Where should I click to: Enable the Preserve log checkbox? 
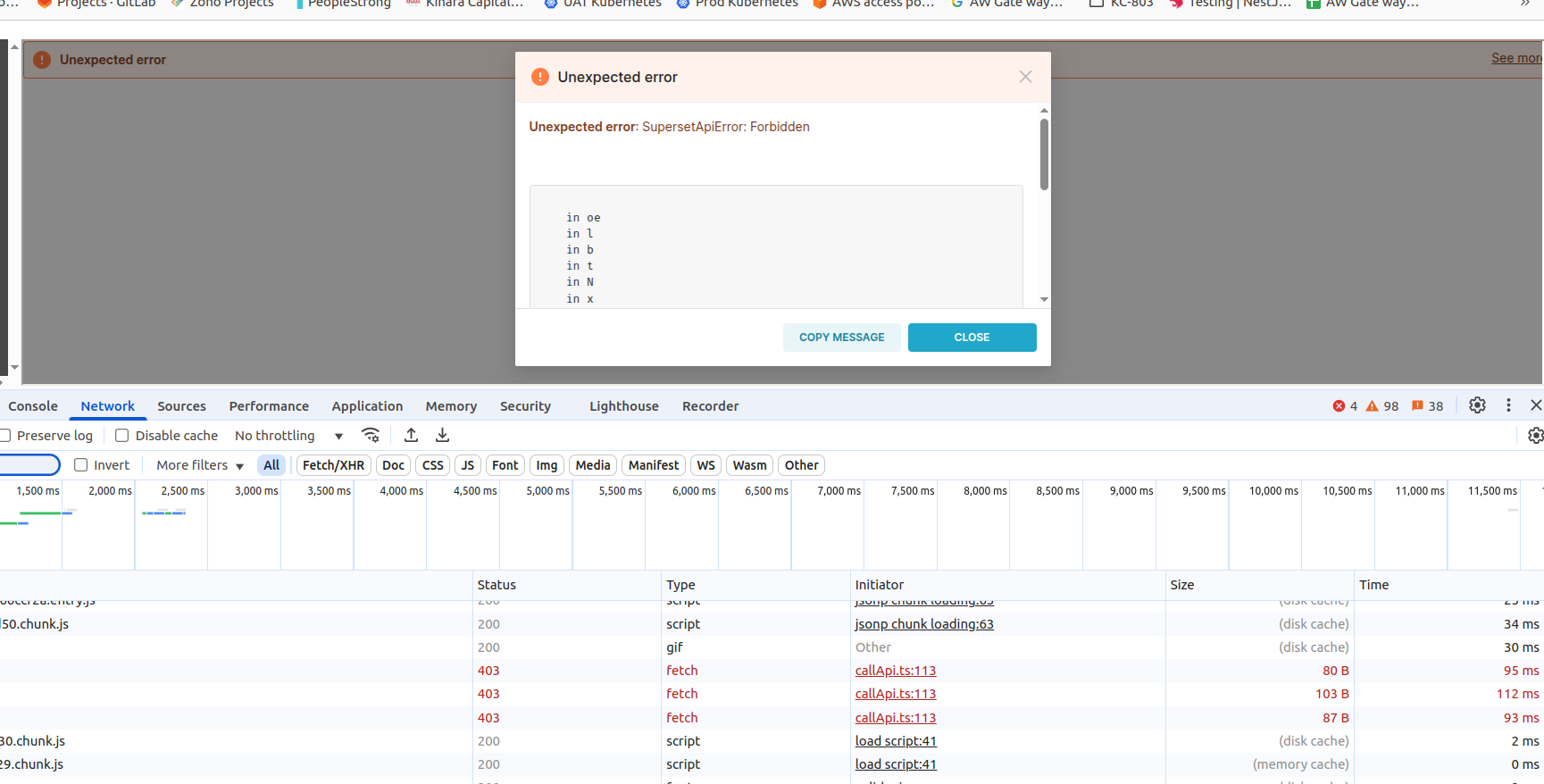click(4, 436)
